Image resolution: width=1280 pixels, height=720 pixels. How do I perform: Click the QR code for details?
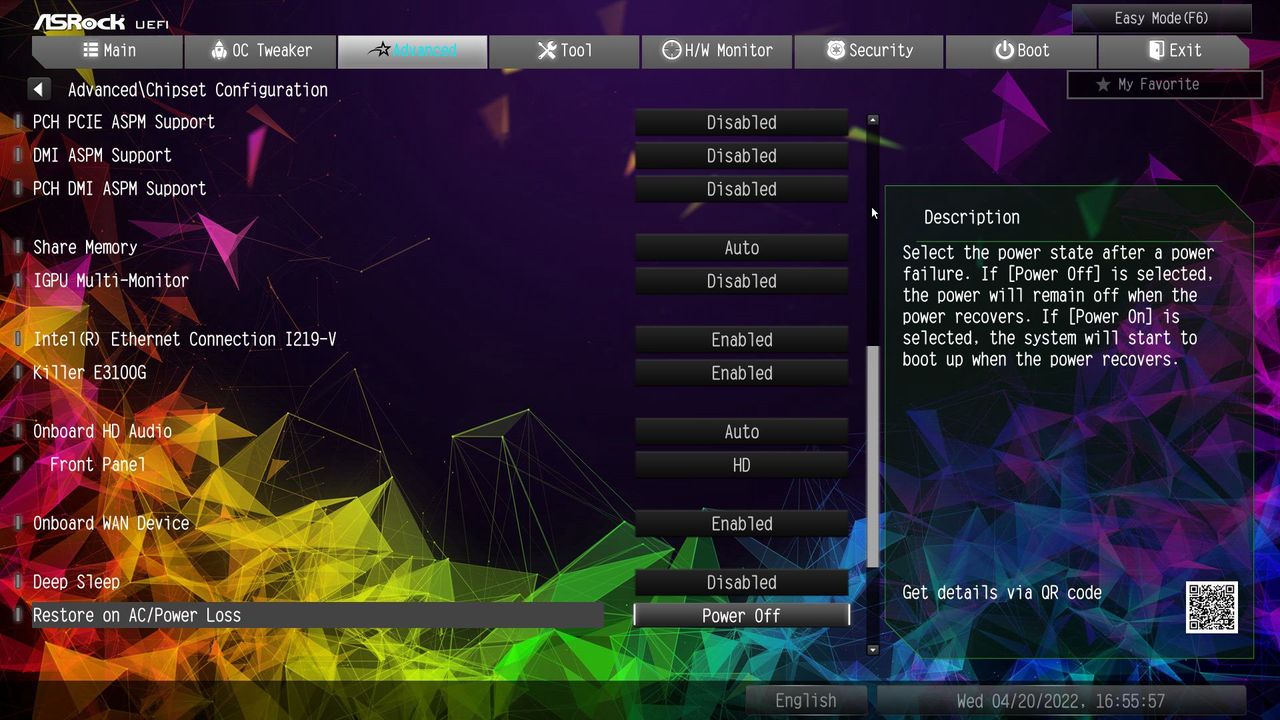click(1212, 607)
